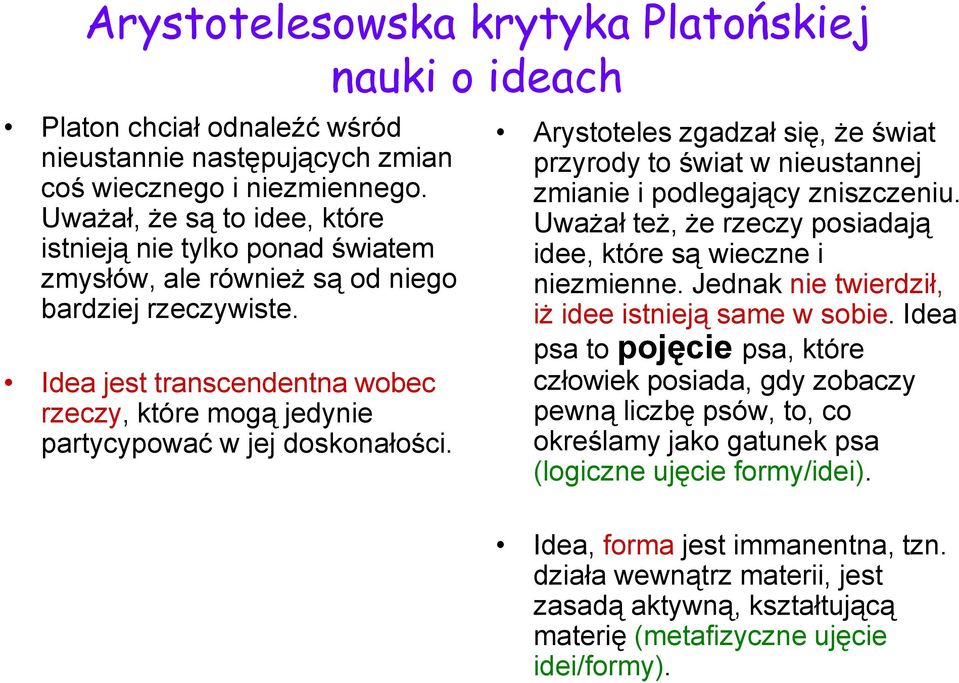Select the line 'nieustannie następujących zmian'

click(246, 159)
